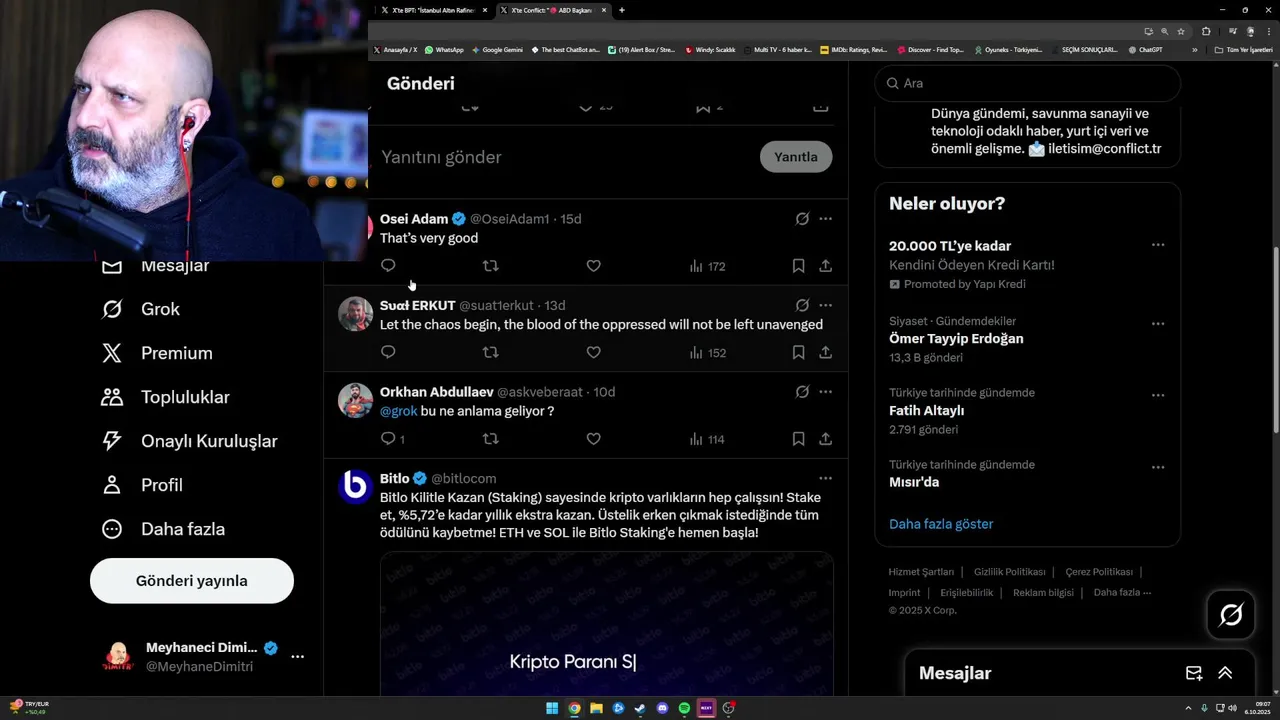The image size is (1280, 720).
Task: Open options for Fatih Altaylı trend
Action: tap(1158, 395)
